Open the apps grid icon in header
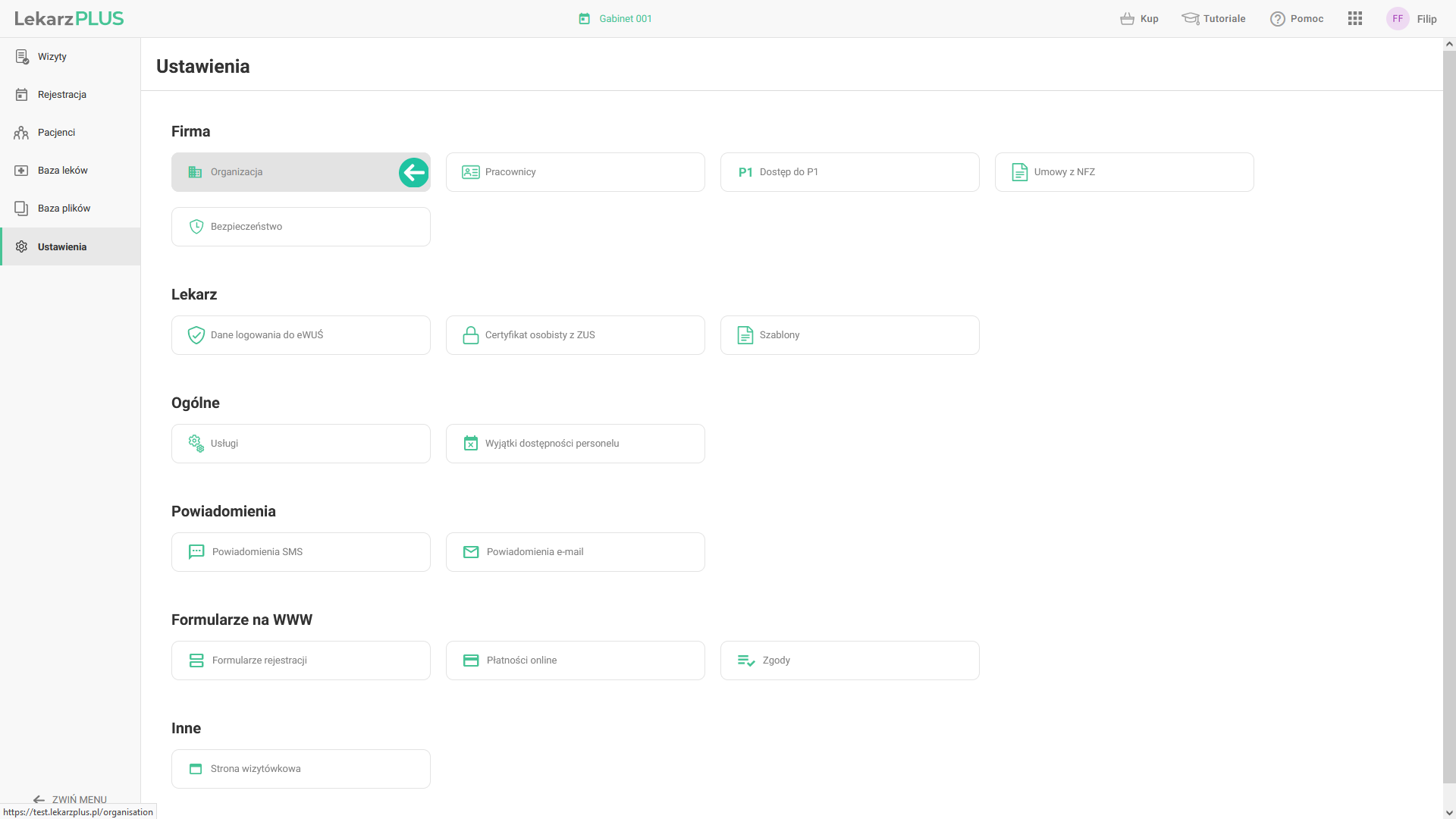 (1354, 19)
